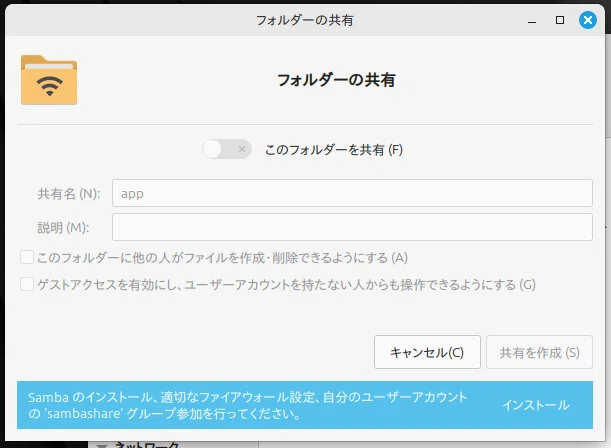
Task: Click into the 説明 description field
Action: pyautogui.click(x=352, y=227)
